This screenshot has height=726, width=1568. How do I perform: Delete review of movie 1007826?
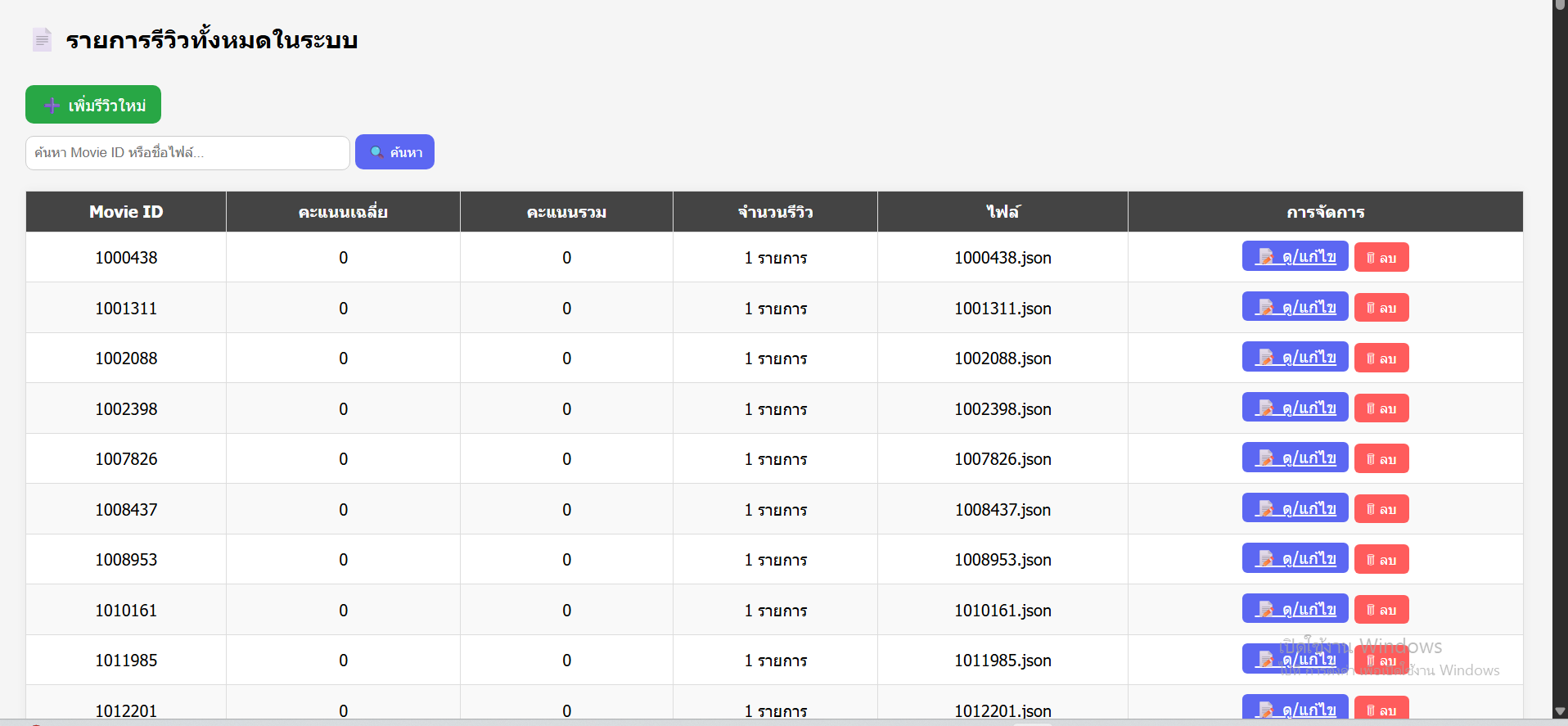pyautogui.click(x=1381, y=459)
